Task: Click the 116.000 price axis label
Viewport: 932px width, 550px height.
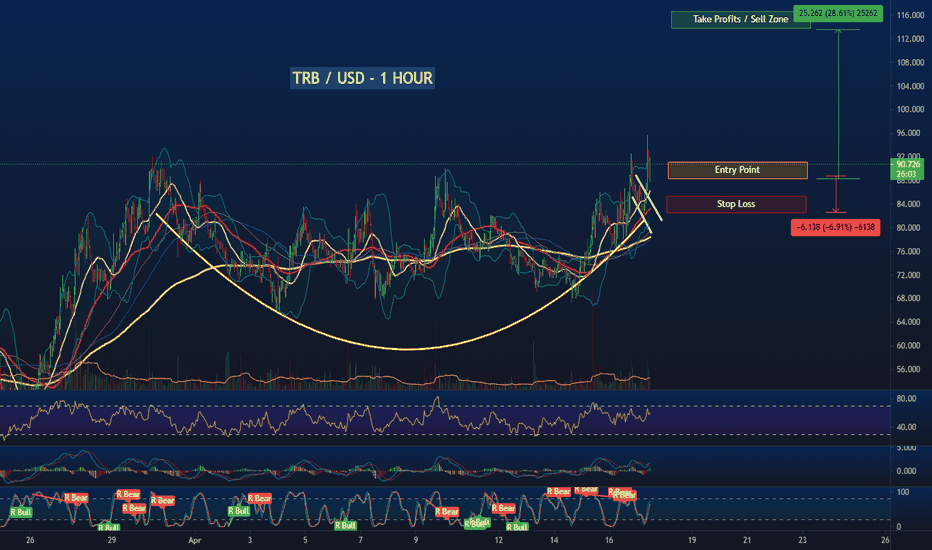Action: [x=910, y=15]
